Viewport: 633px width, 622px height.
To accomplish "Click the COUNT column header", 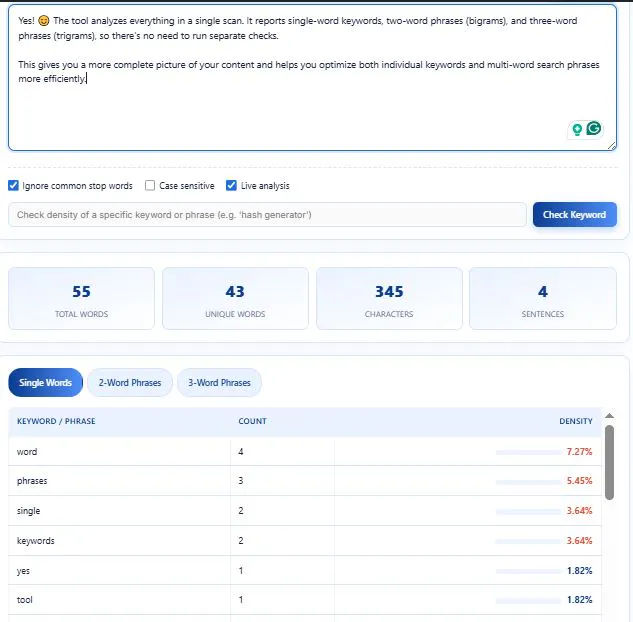I will point(252,421).
